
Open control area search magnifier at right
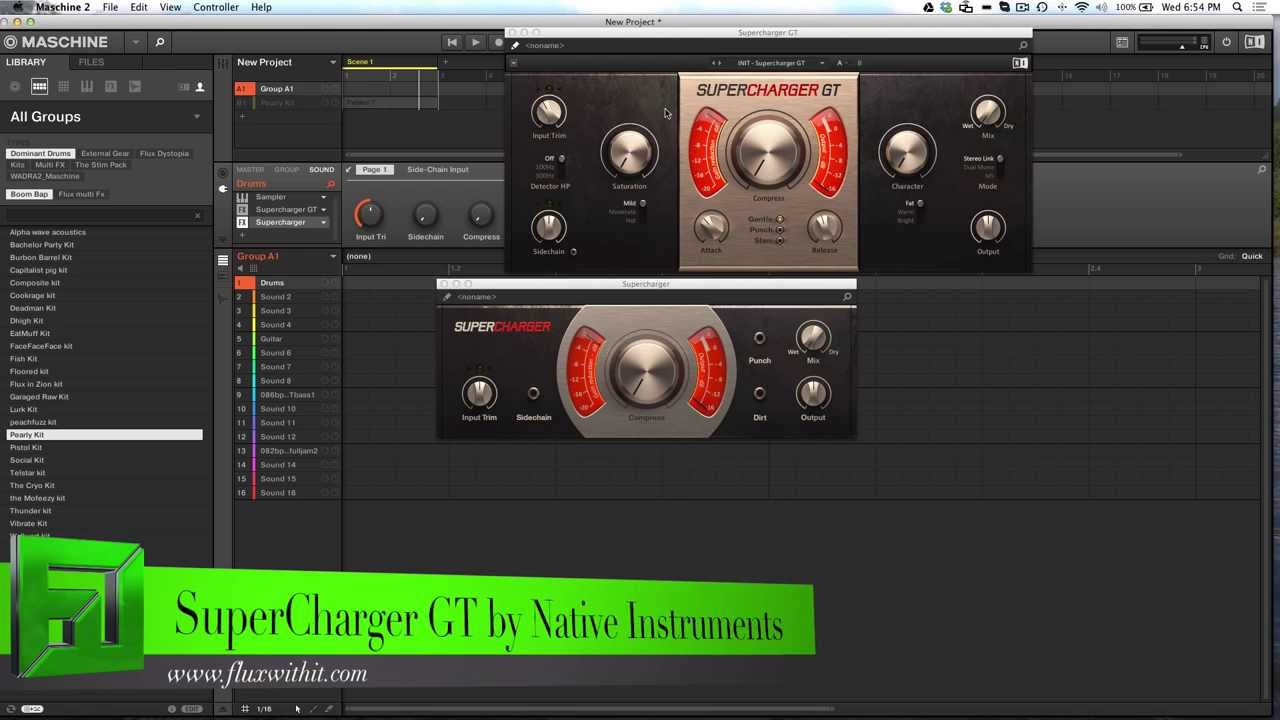coord(1261,170)
